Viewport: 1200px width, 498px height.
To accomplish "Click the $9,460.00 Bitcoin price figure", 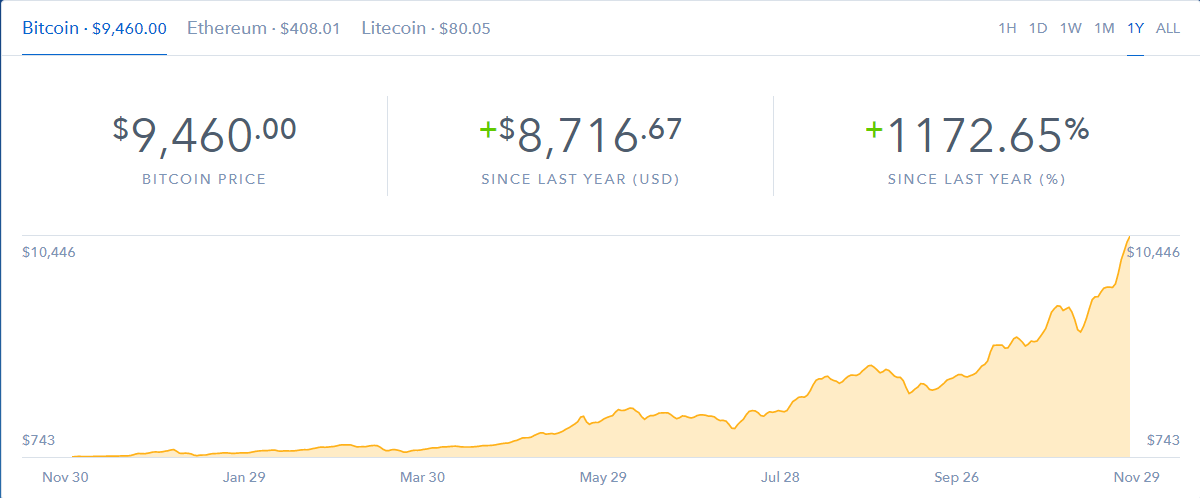I will pyautogui.click(x=204, y=136).
